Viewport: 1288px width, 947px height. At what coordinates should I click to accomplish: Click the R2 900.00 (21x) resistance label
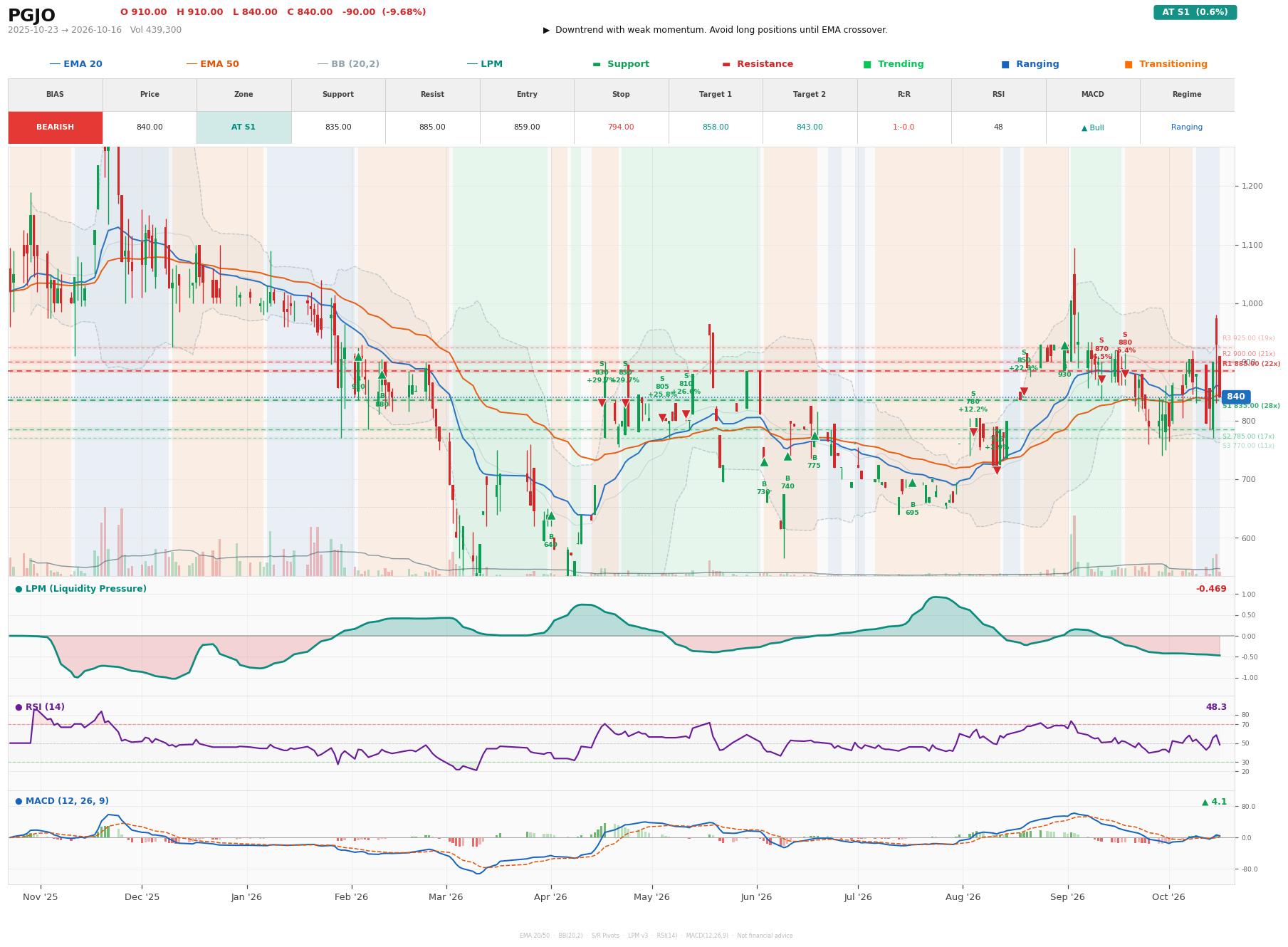coord(1249,354)
